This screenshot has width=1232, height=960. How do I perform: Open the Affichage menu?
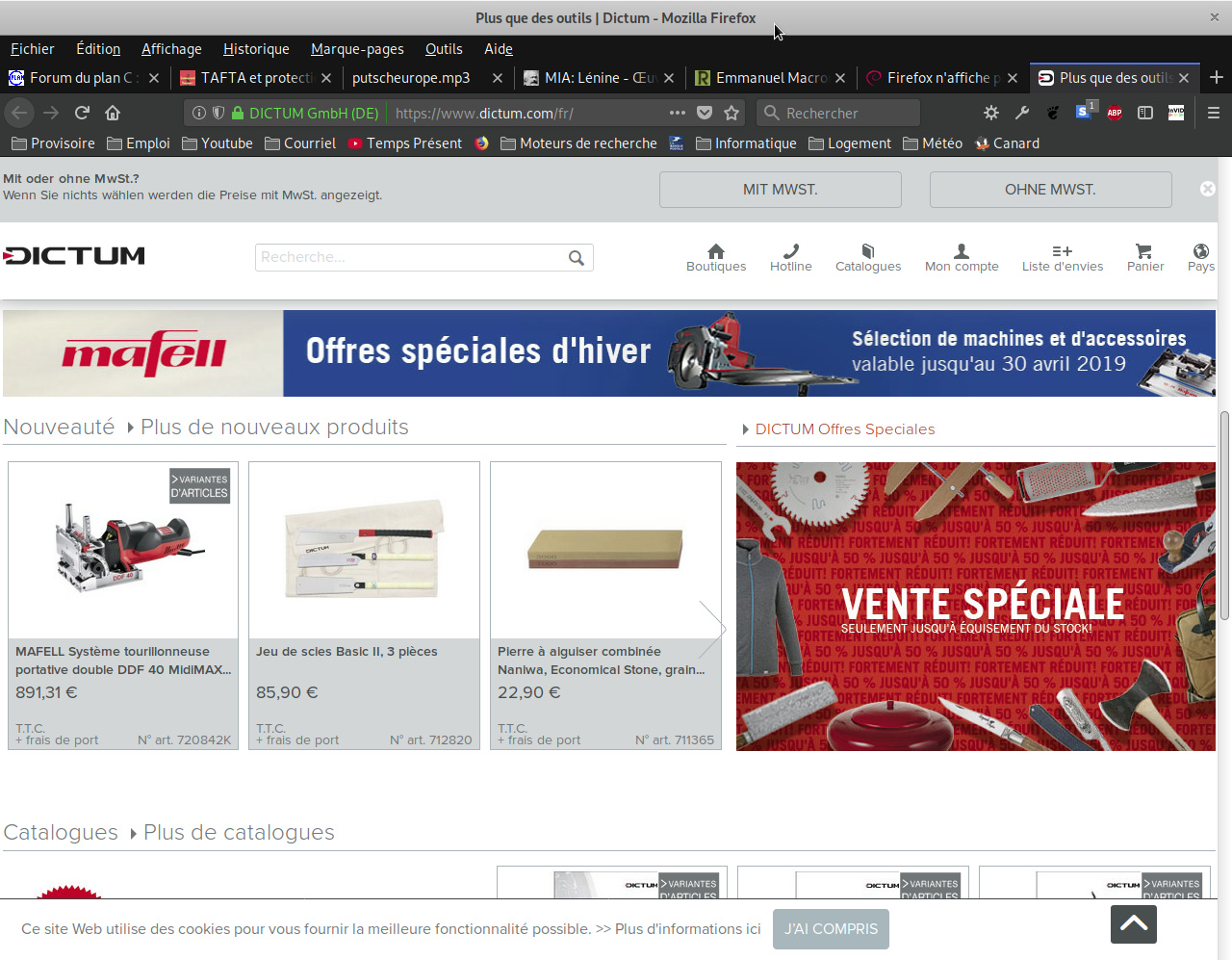(171, 49)
